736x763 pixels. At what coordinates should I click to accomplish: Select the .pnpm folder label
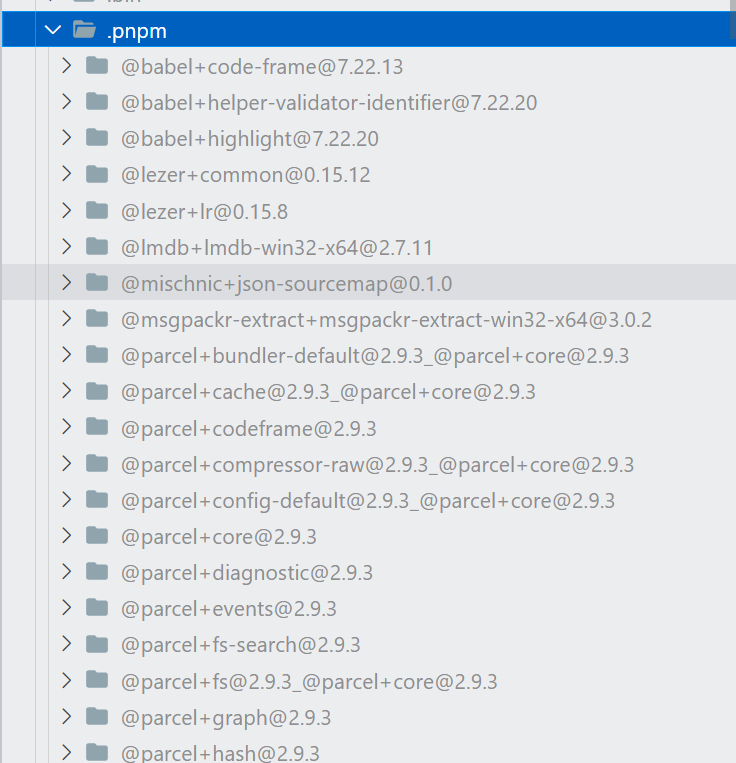pyautogui.click(x=136, y=31)
